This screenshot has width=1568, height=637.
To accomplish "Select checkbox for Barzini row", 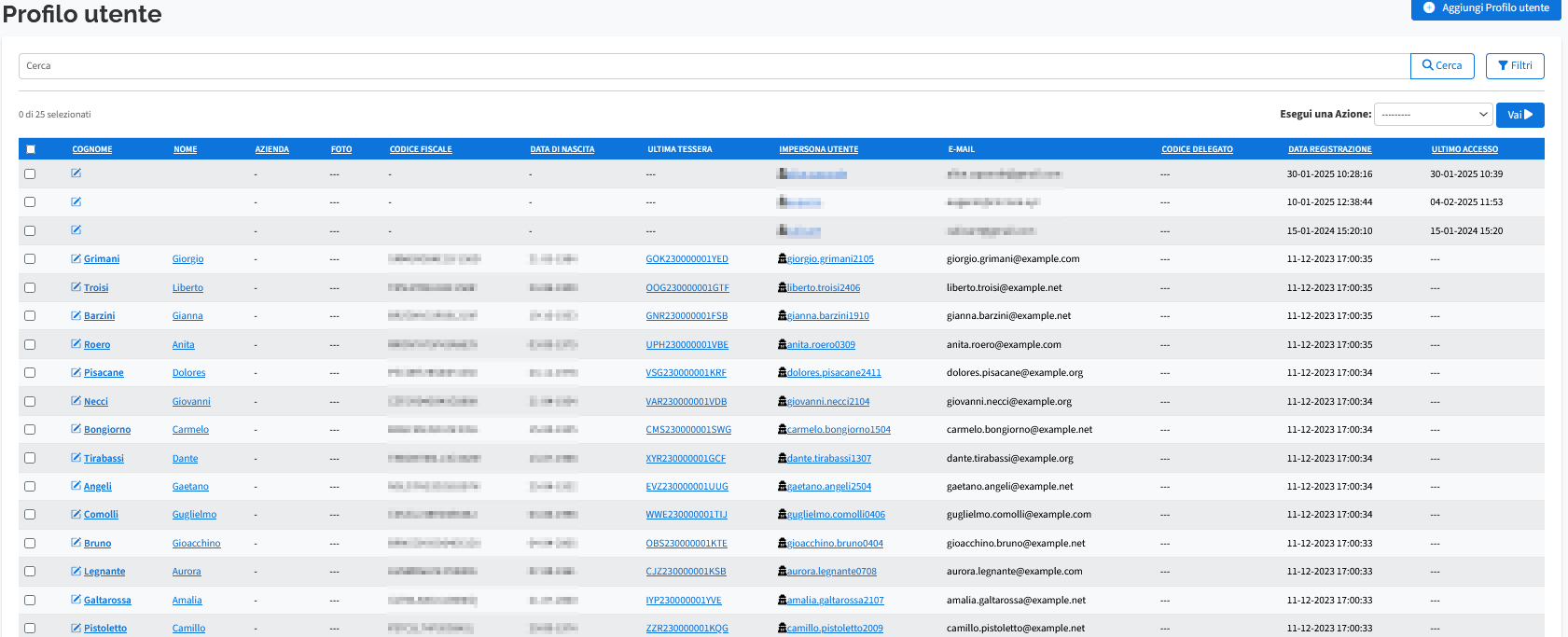I will coord(30,316).
